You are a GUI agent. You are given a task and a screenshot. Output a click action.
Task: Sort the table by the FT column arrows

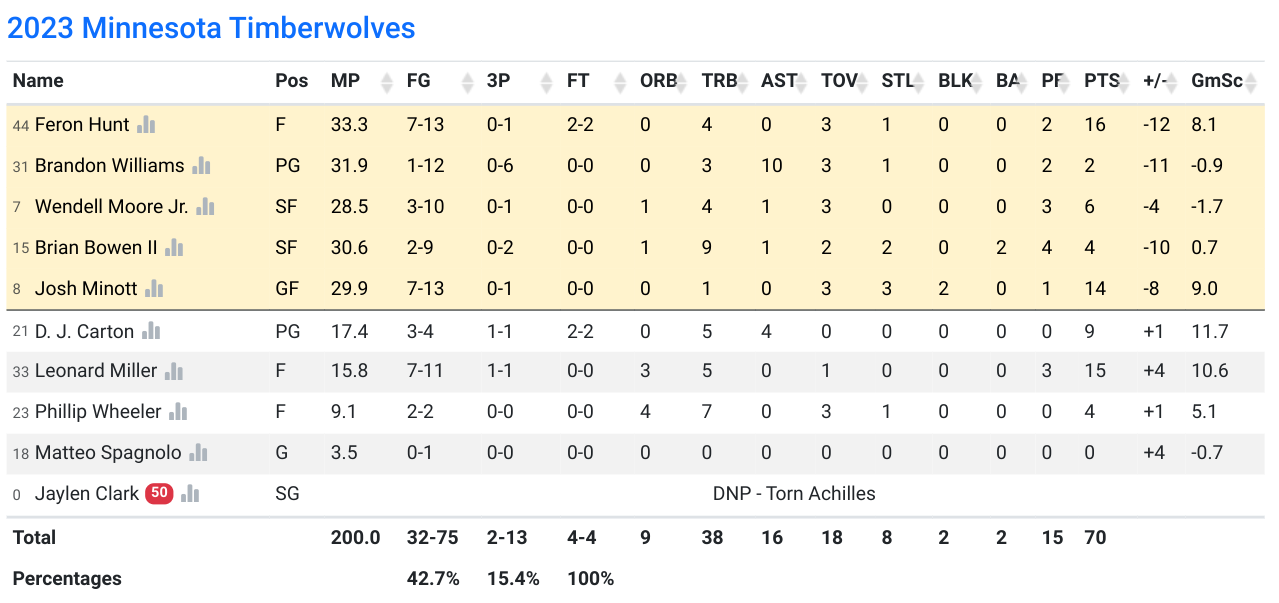(620, 82)
